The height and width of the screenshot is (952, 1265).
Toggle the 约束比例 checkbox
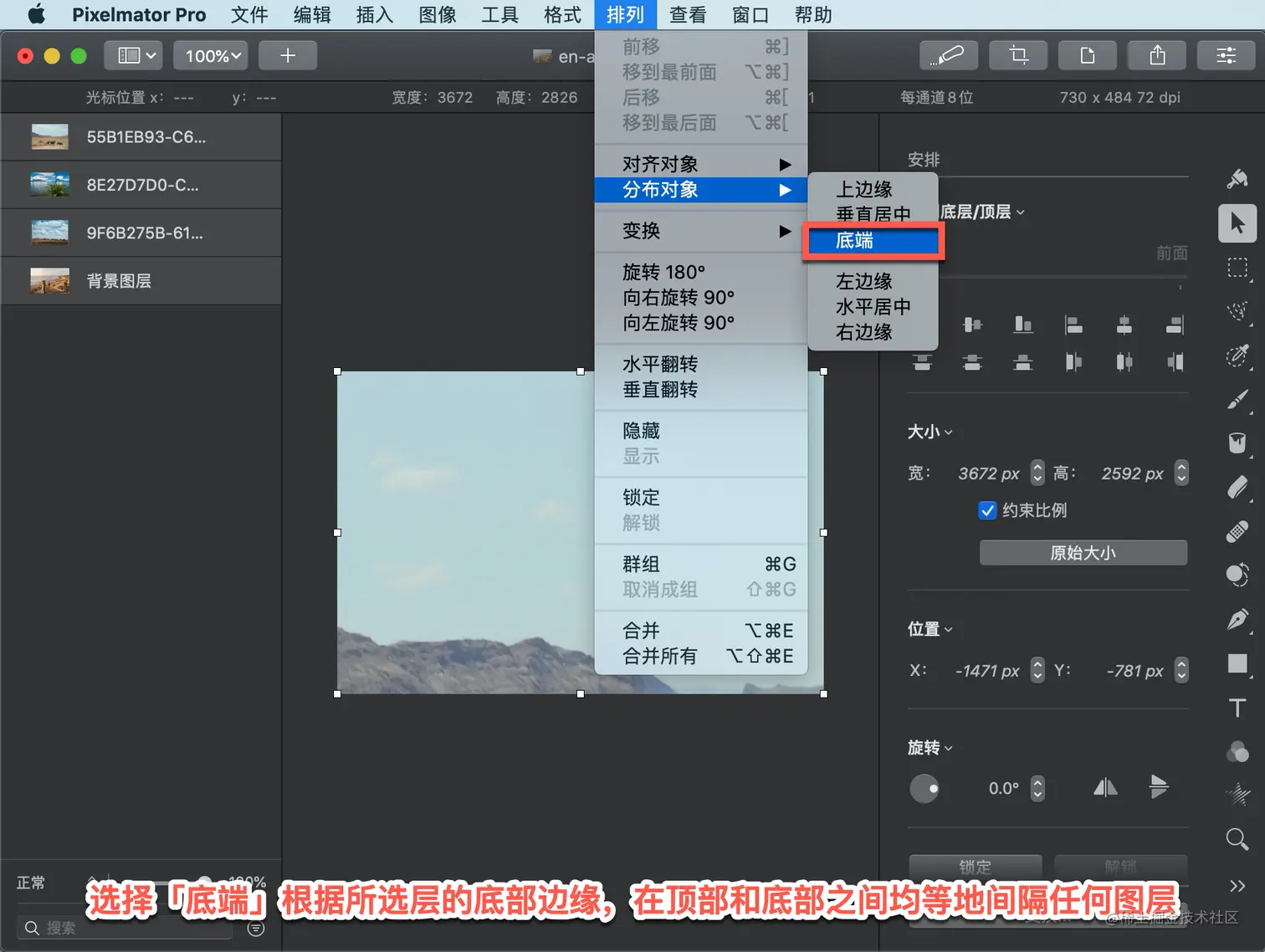pos(987,510)
